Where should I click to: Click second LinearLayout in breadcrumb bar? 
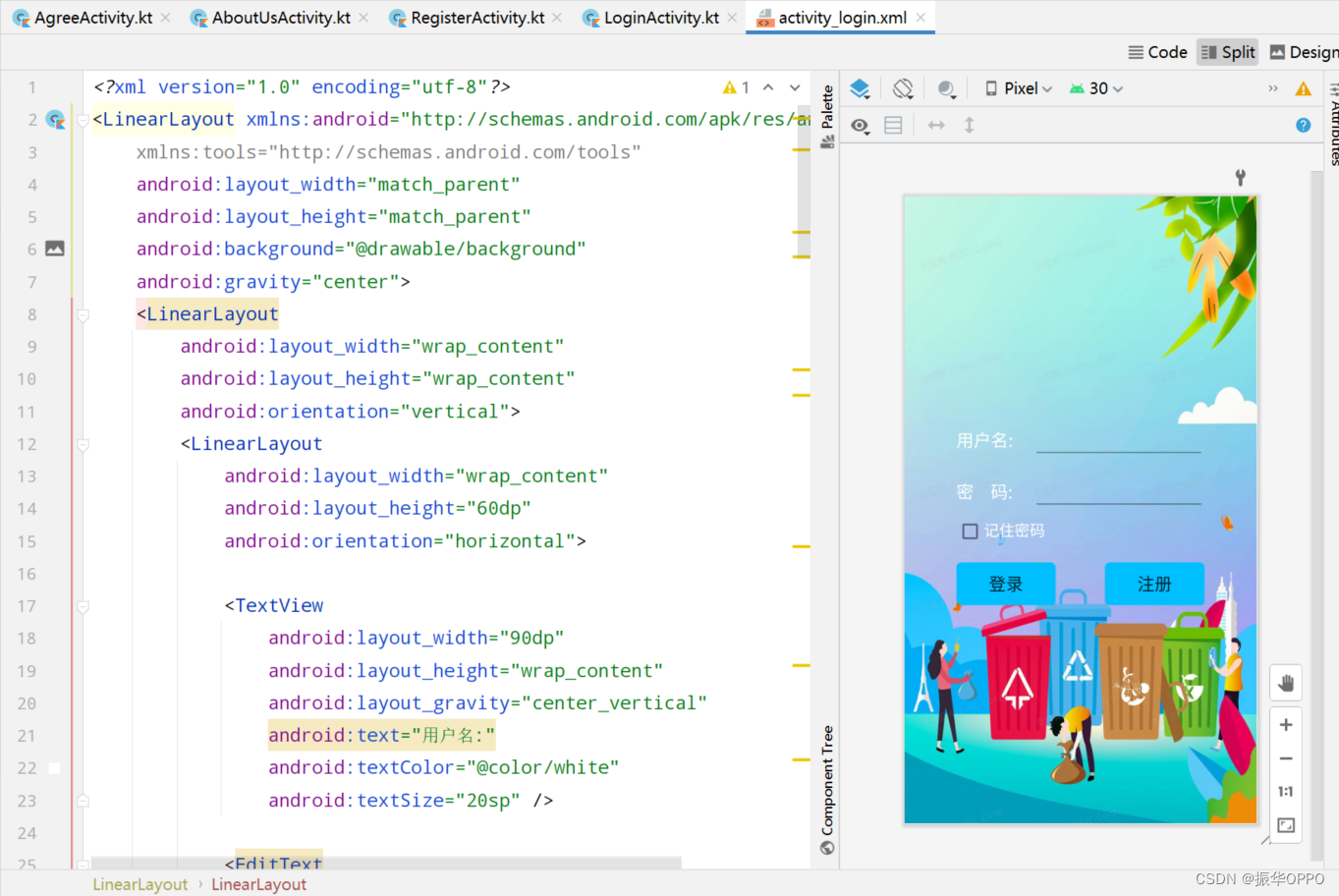tap(259, 884)
